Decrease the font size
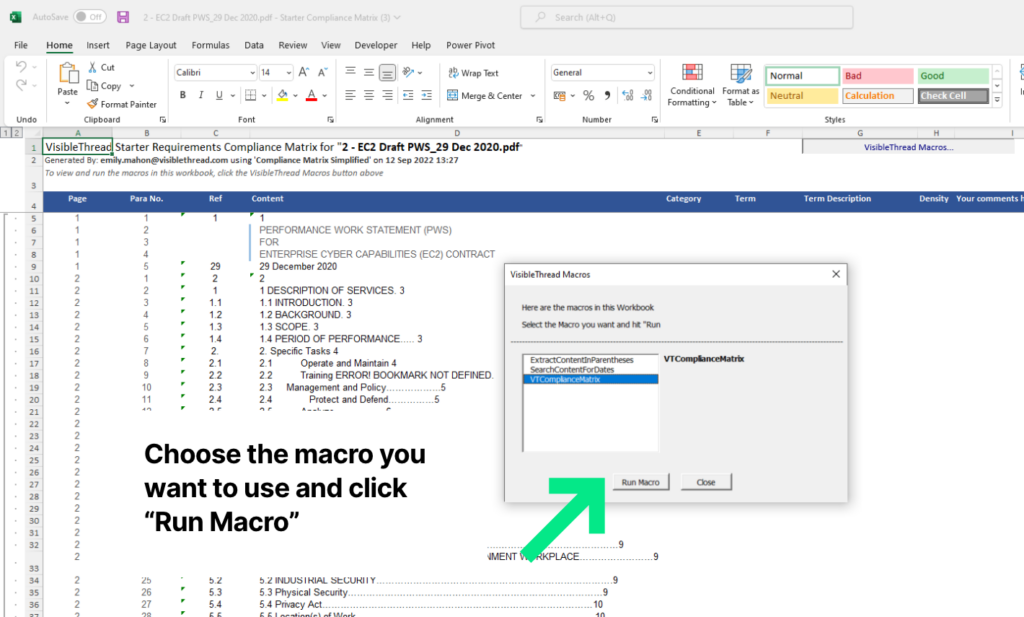The image size is (1024, 617). click(x=322, y=72)
